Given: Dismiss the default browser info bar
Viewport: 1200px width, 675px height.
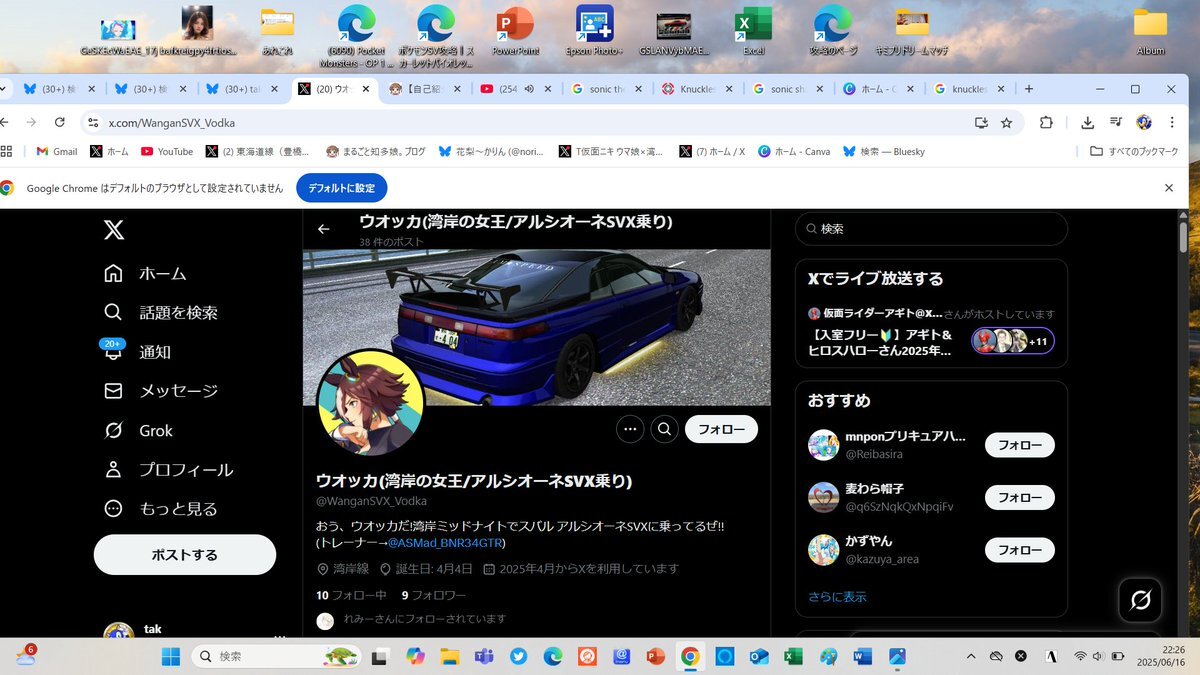Looking at the screenshot, I should [x=1169, y=188].
